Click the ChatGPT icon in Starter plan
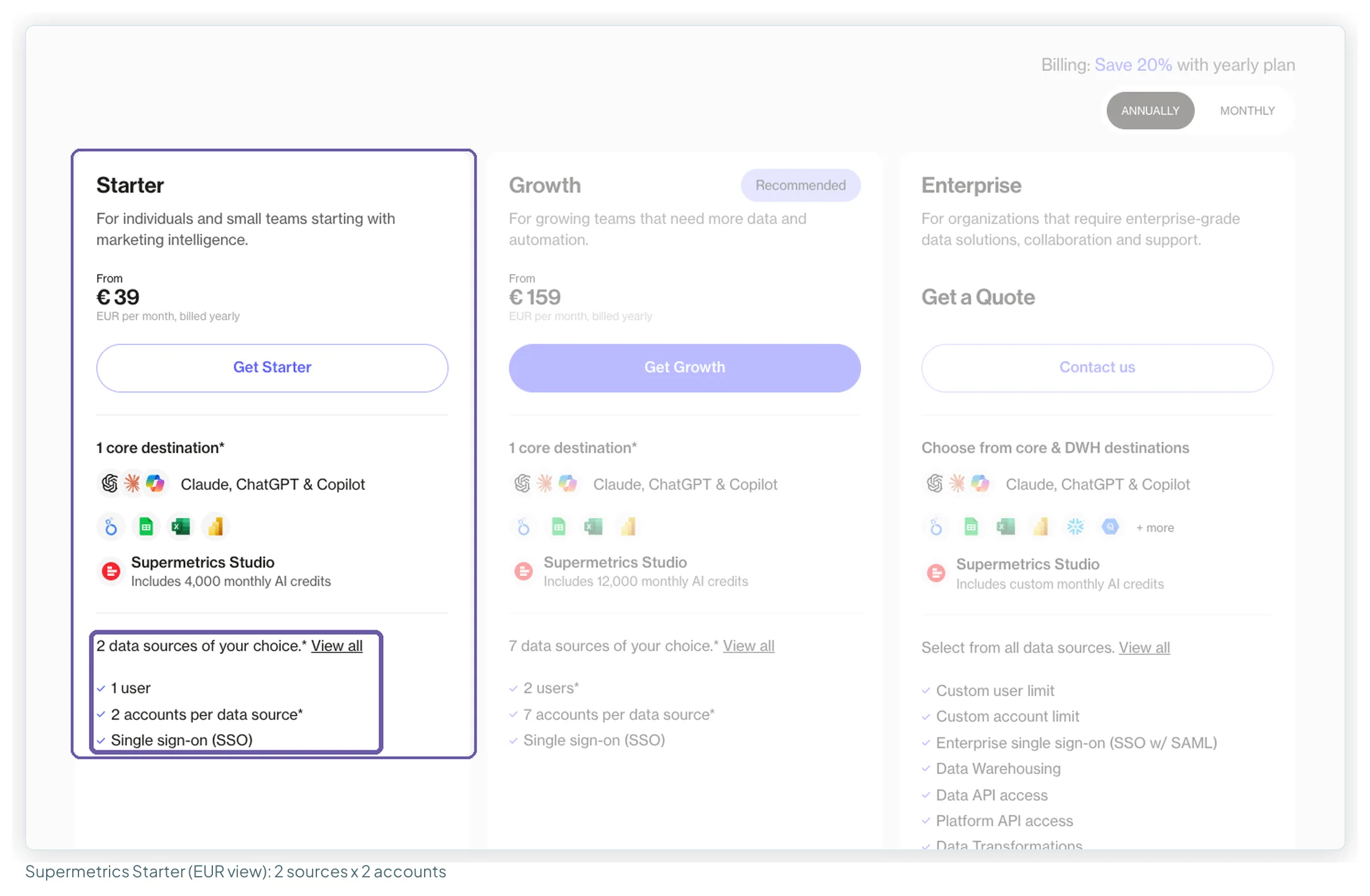The image size is (1370, 896). click(x=110, y=483)
